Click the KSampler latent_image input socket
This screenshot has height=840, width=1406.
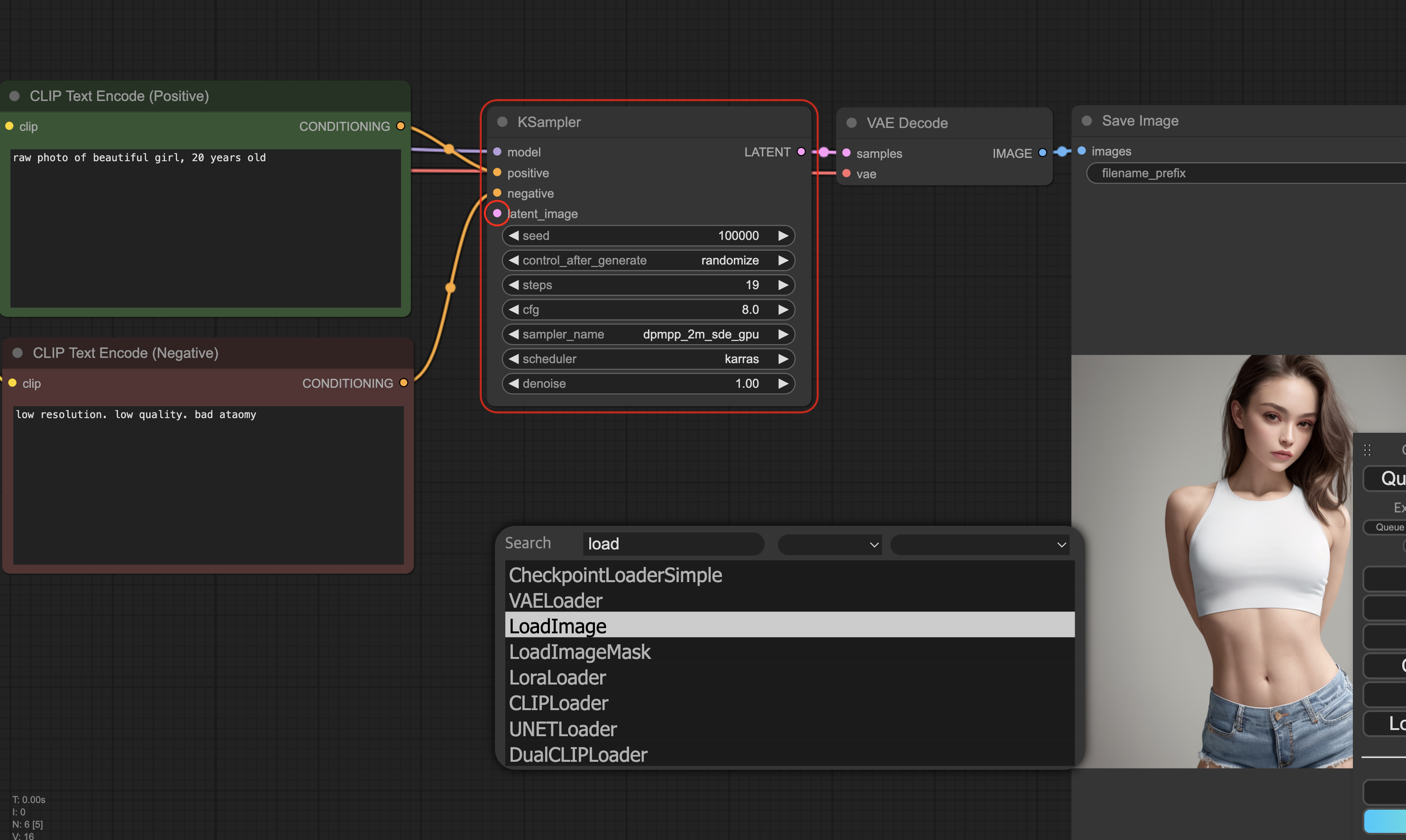pos(497,213)
